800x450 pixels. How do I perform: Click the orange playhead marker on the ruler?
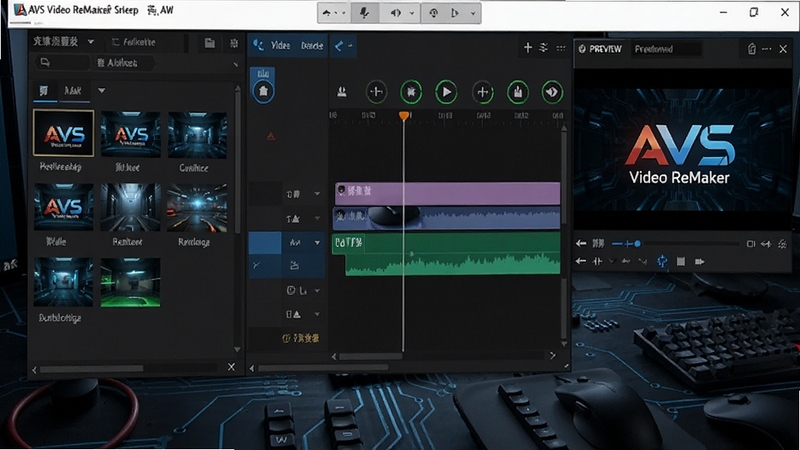click(404, 116)
